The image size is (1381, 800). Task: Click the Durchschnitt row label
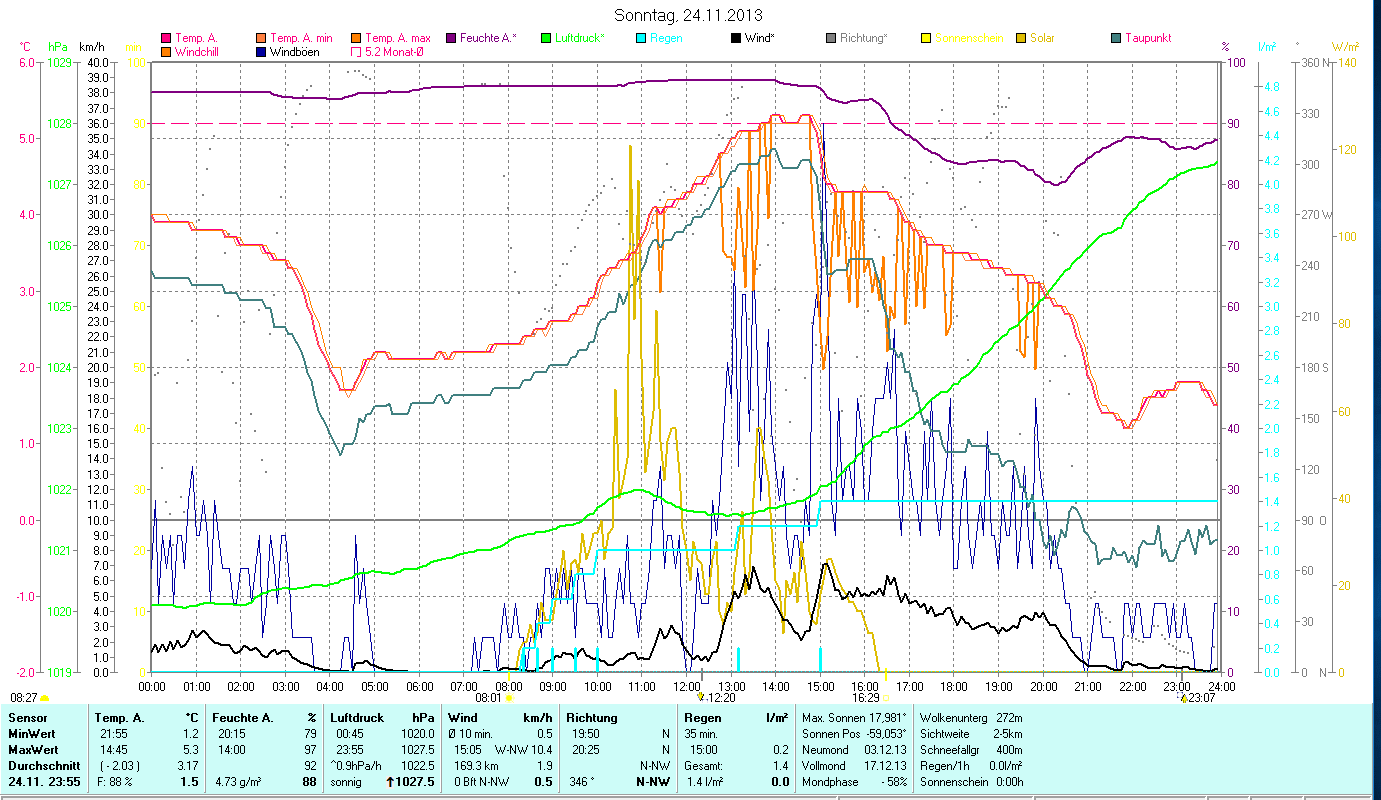click(42, 766)
